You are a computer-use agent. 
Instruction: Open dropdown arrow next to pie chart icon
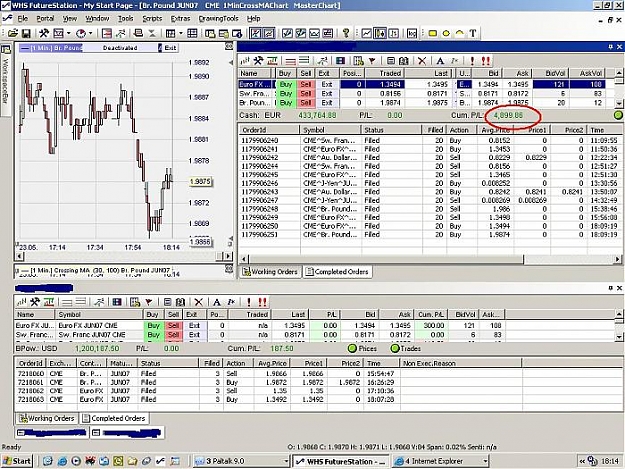click(90, 33)
